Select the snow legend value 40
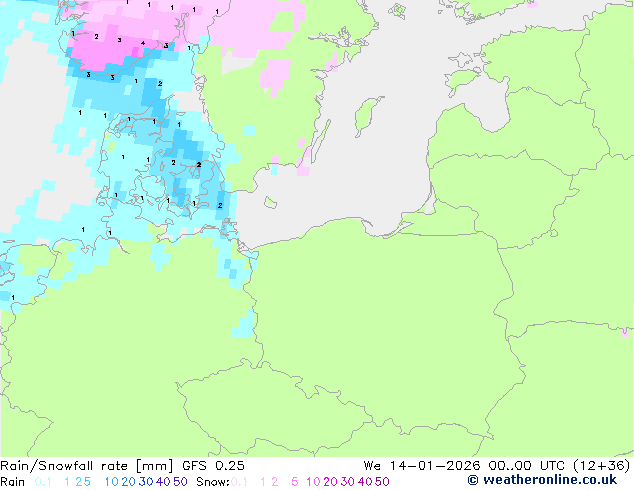This screenshot has width=634, height=490. coord(365,482)
